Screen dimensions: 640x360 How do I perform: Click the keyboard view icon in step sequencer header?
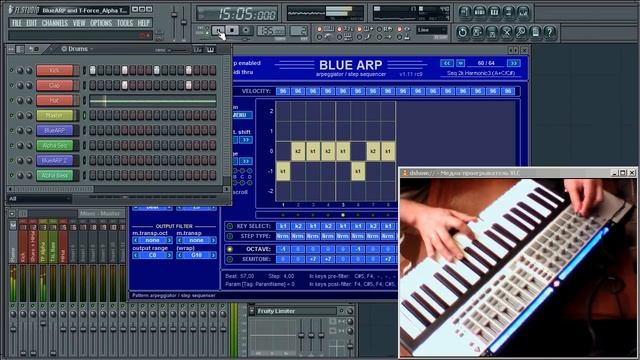(x=211, y=49)
